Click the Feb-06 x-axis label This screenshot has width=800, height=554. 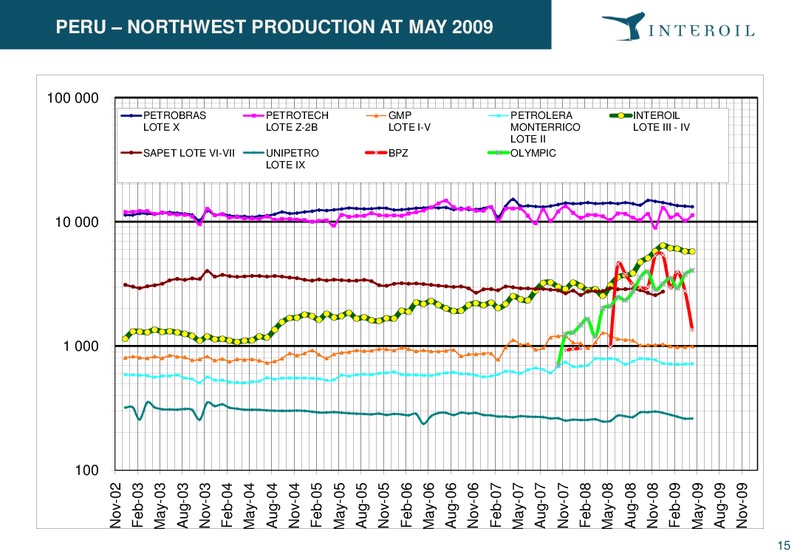coord(407,506)
